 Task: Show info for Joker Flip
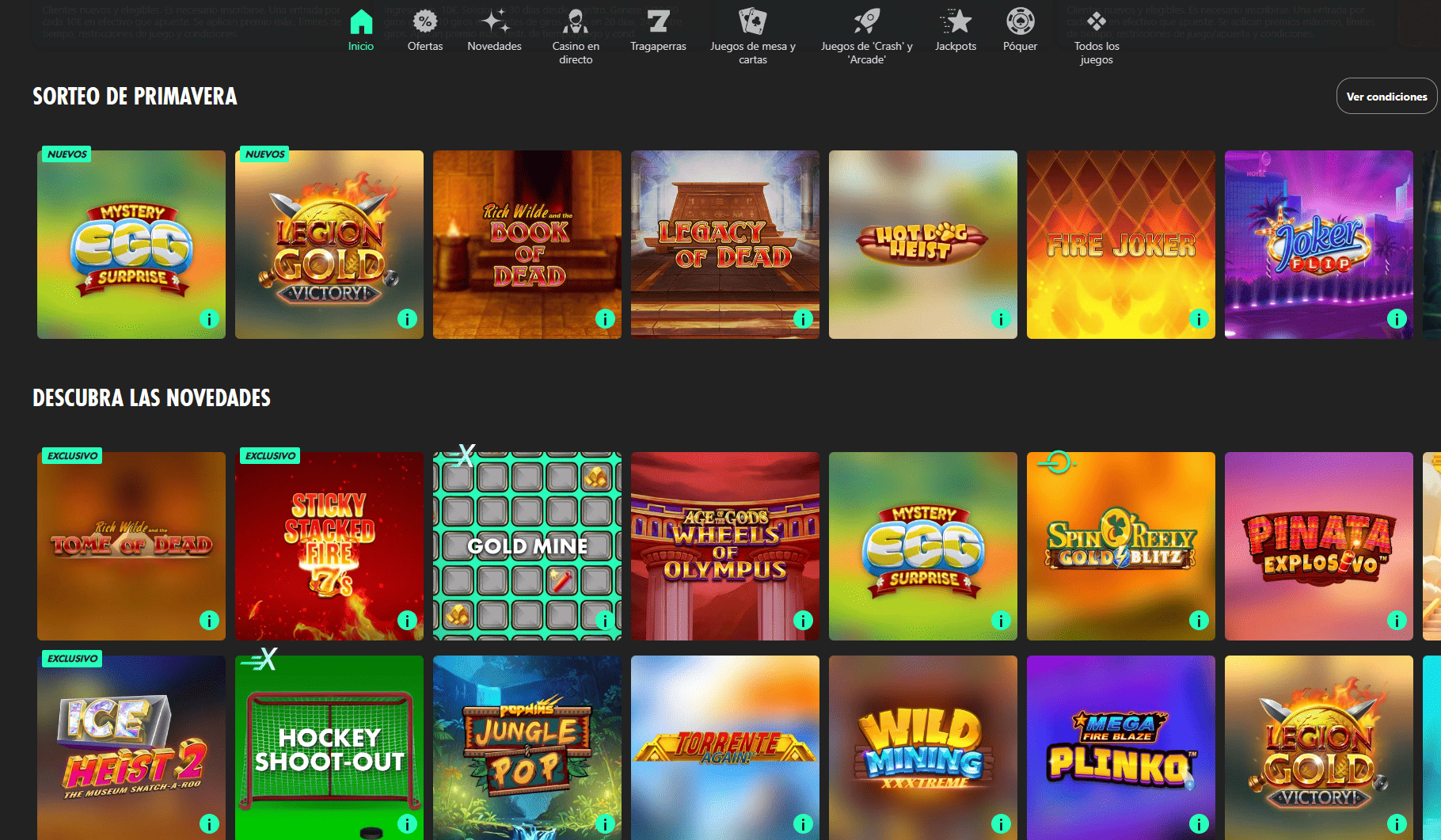point(1397,319)
